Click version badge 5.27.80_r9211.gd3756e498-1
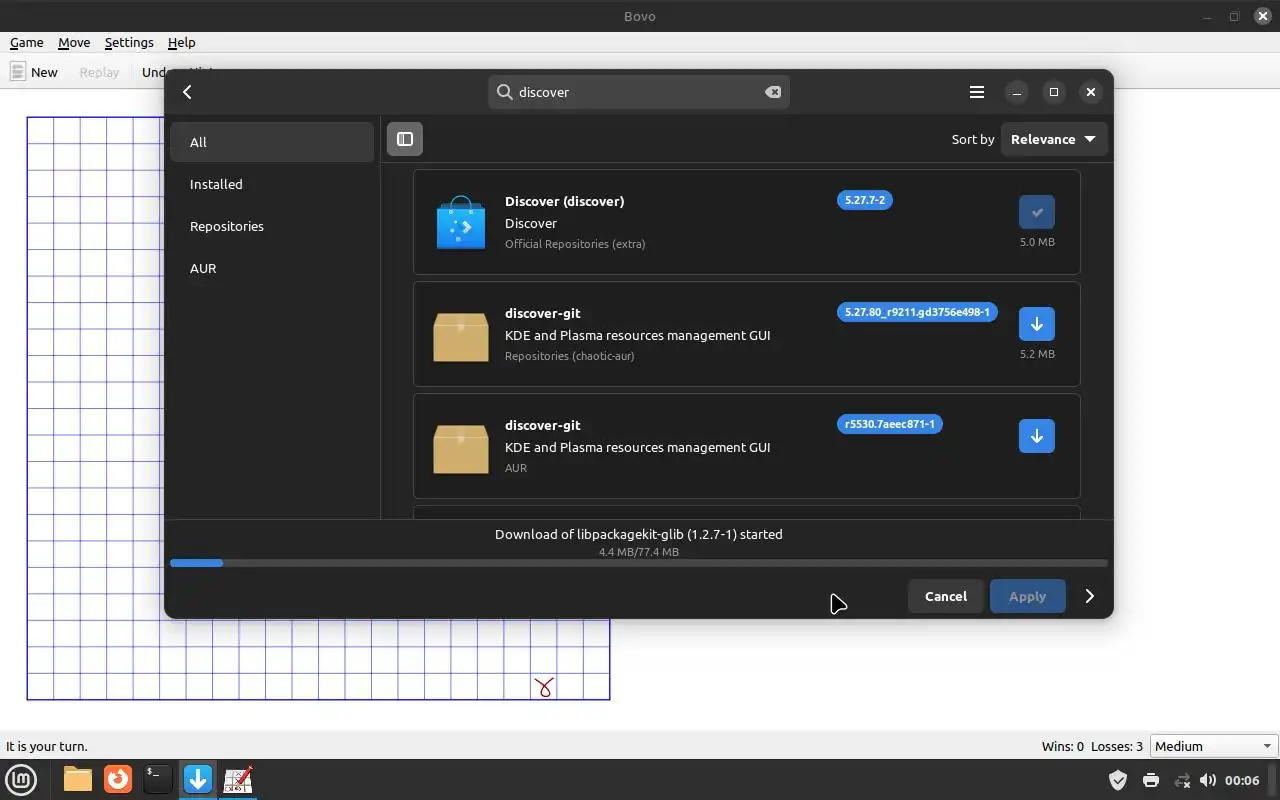 (x=917, y=312)
